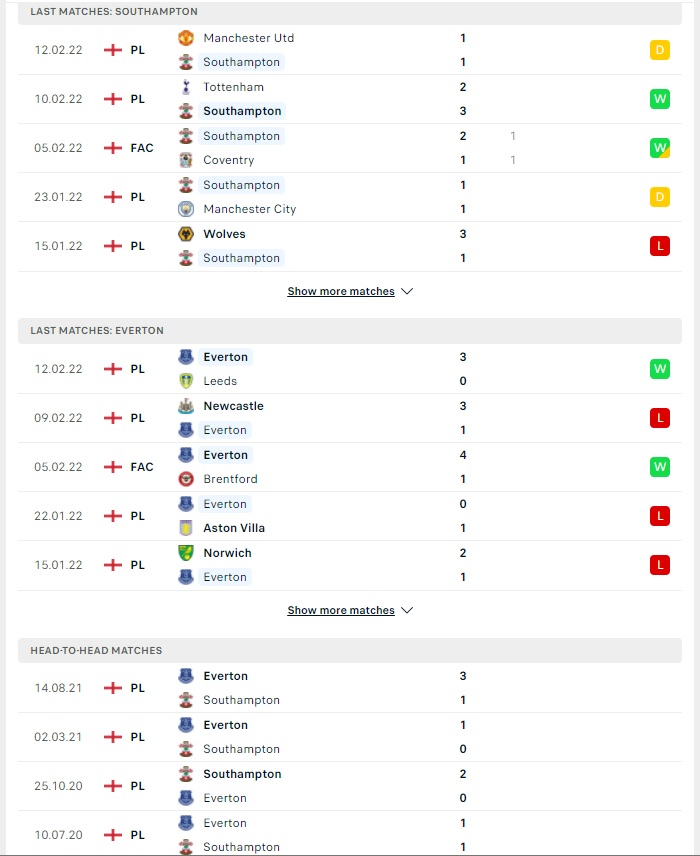Screen dimensions: 700x856
Task: Open the Tottenham vs Southampton win badge
Action: (660, 99)
